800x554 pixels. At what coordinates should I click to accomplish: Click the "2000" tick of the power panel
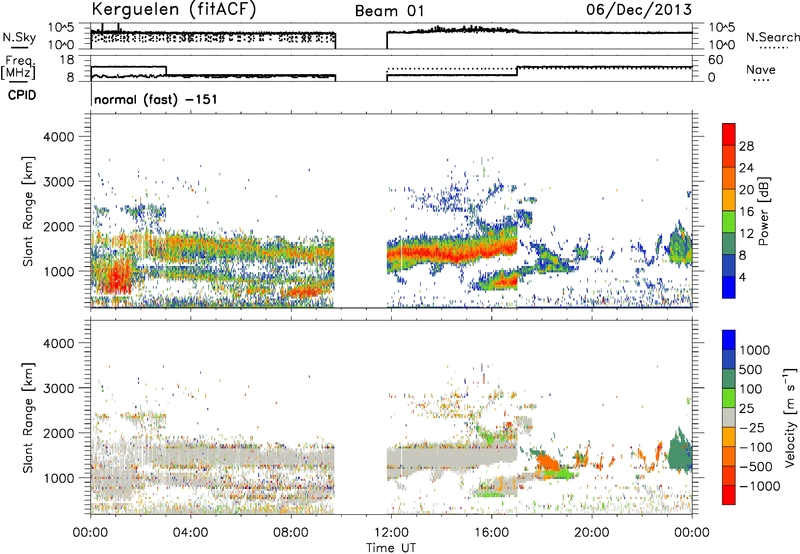tap(58, 226)
